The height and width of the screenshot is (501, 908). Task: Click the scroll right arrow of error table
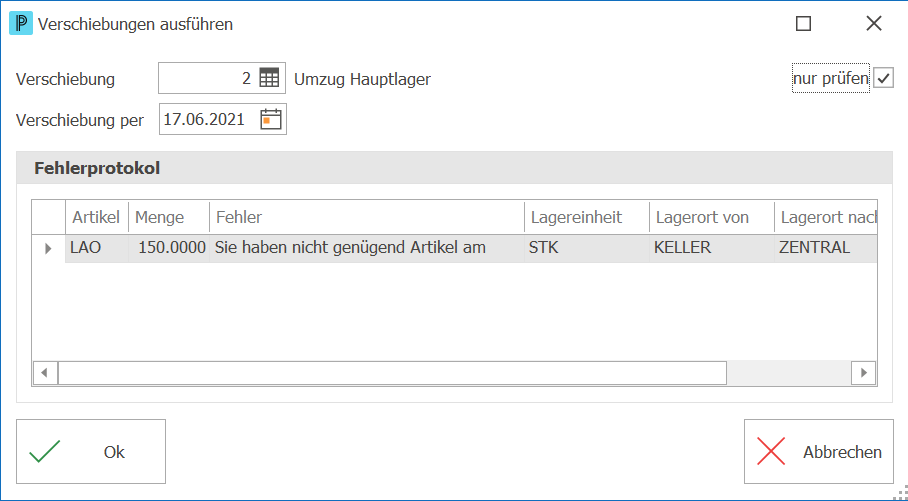(x=863, y=372)
